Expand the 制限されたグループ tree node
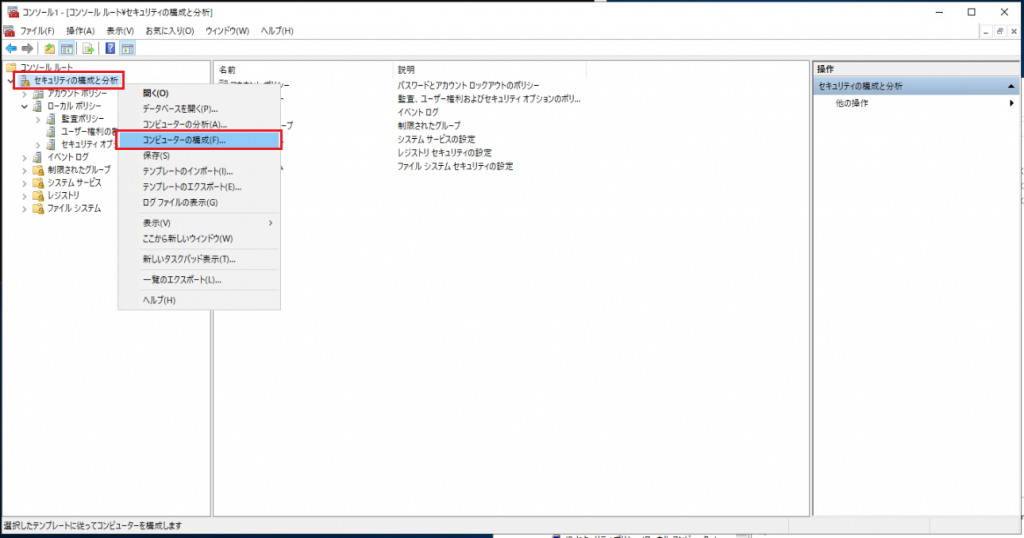This screenshot has width=1024, height=538. tap(25, 170)
